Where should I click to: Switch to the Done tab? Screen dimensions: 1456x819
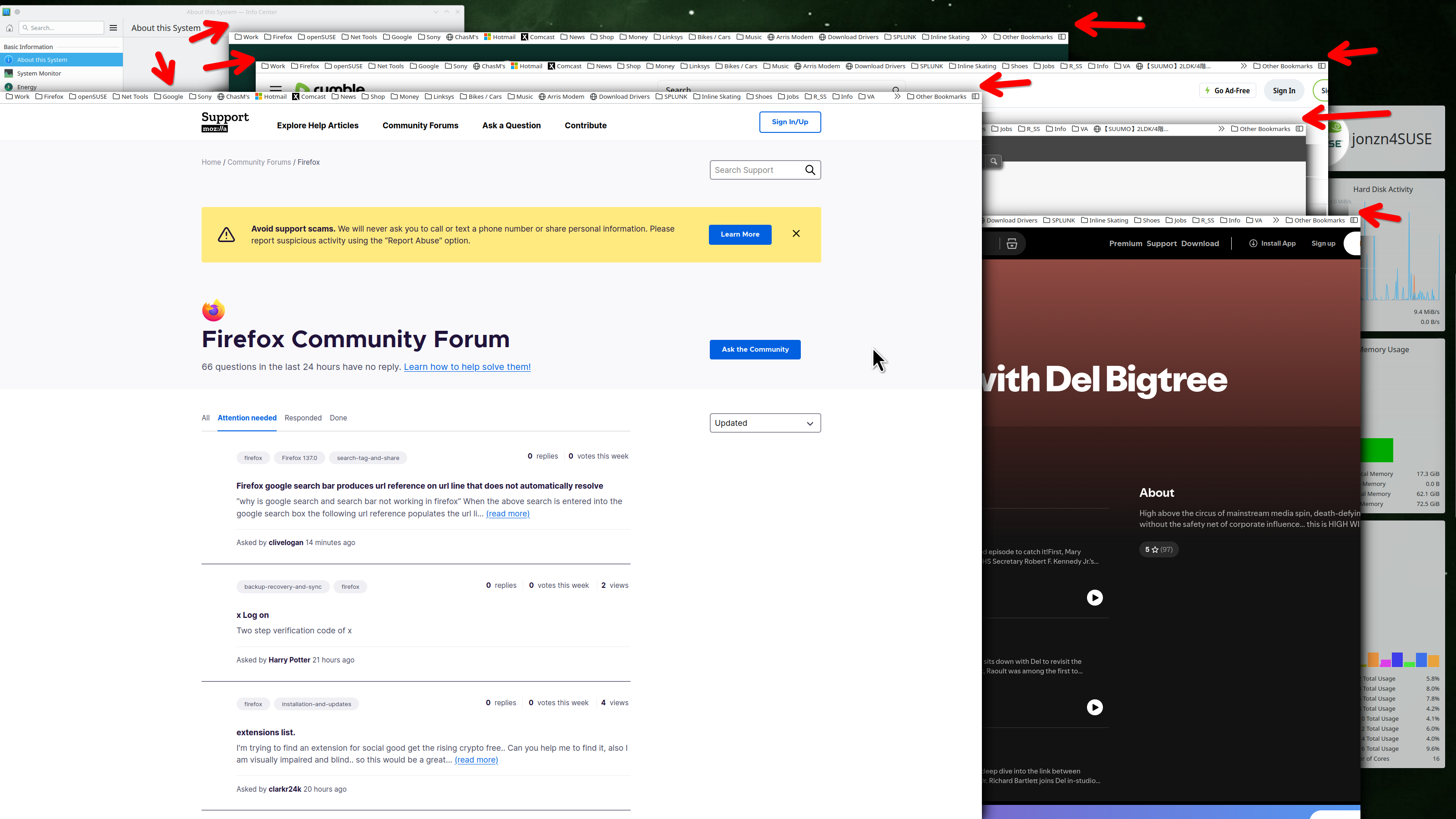(338, 418)
